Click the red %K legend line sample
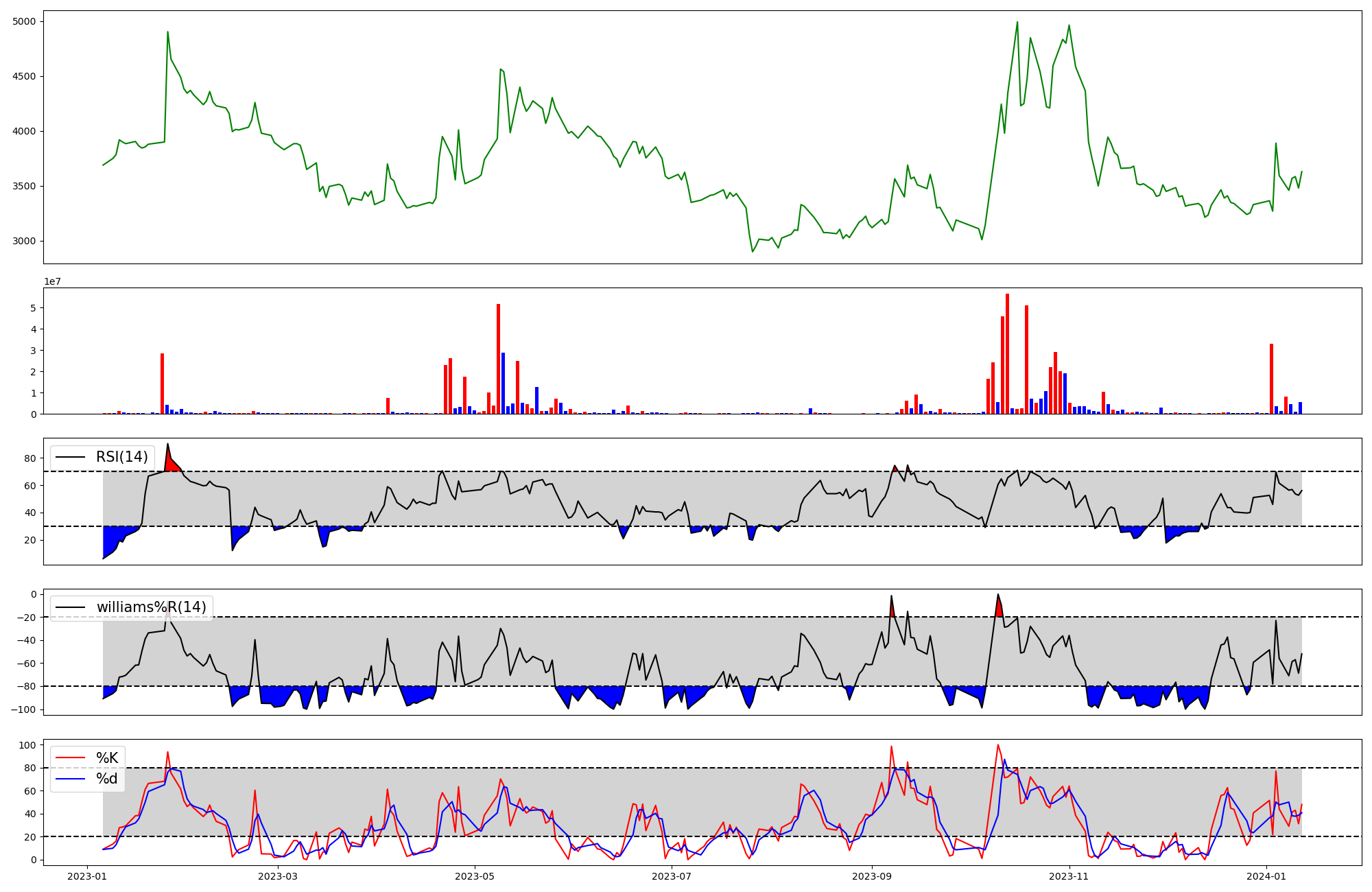The width and height of the screenshot is (1372, 892). tap(70, 758)
